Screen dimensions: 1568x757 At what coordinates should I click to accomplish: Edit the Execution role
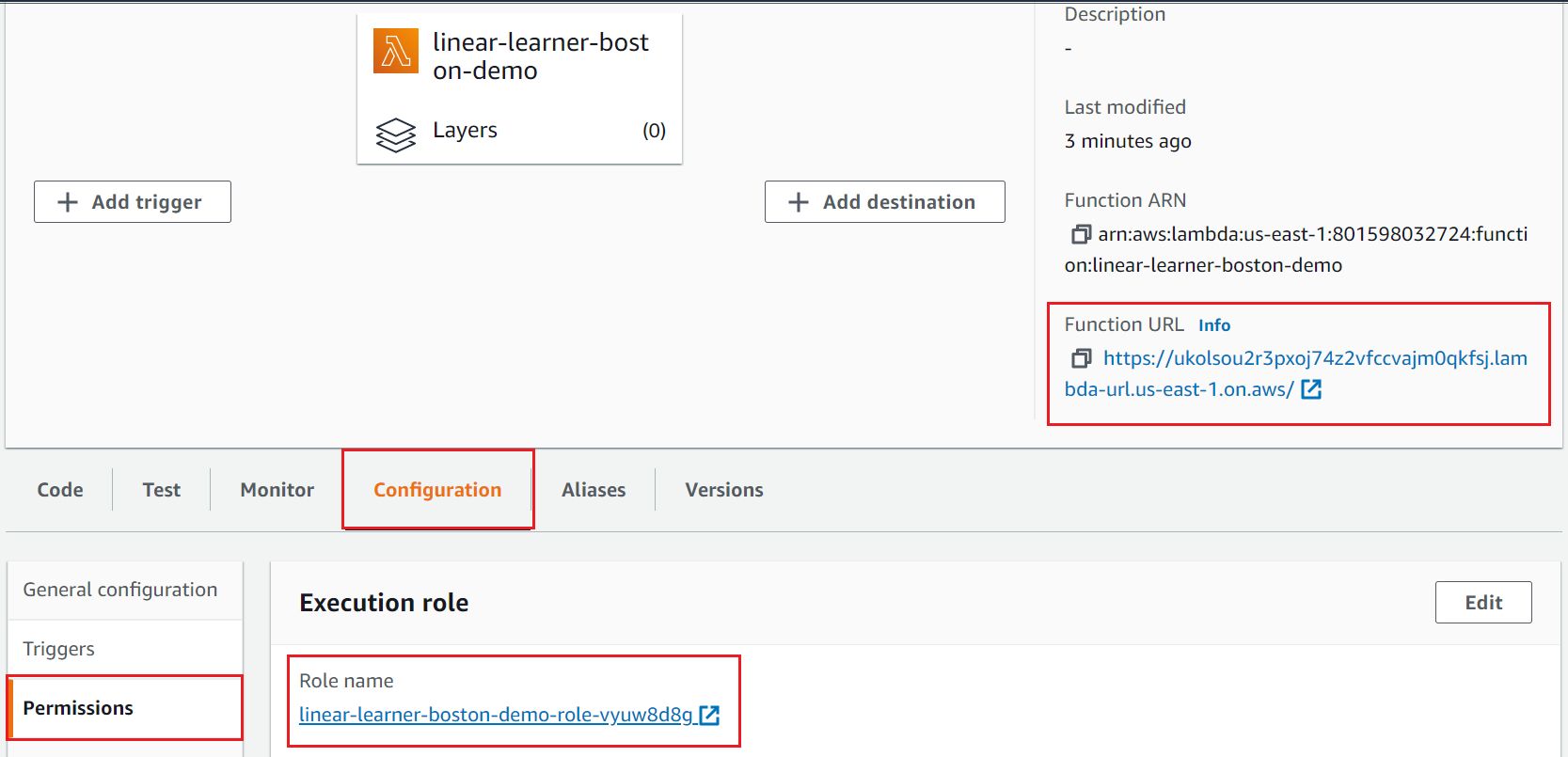pyautogui.click(x=1483, y=603)
